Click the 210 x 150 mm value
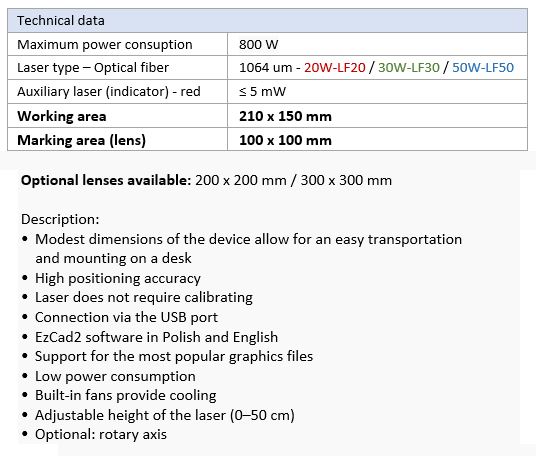The image size is (536, 456). (x=285, y=116)
